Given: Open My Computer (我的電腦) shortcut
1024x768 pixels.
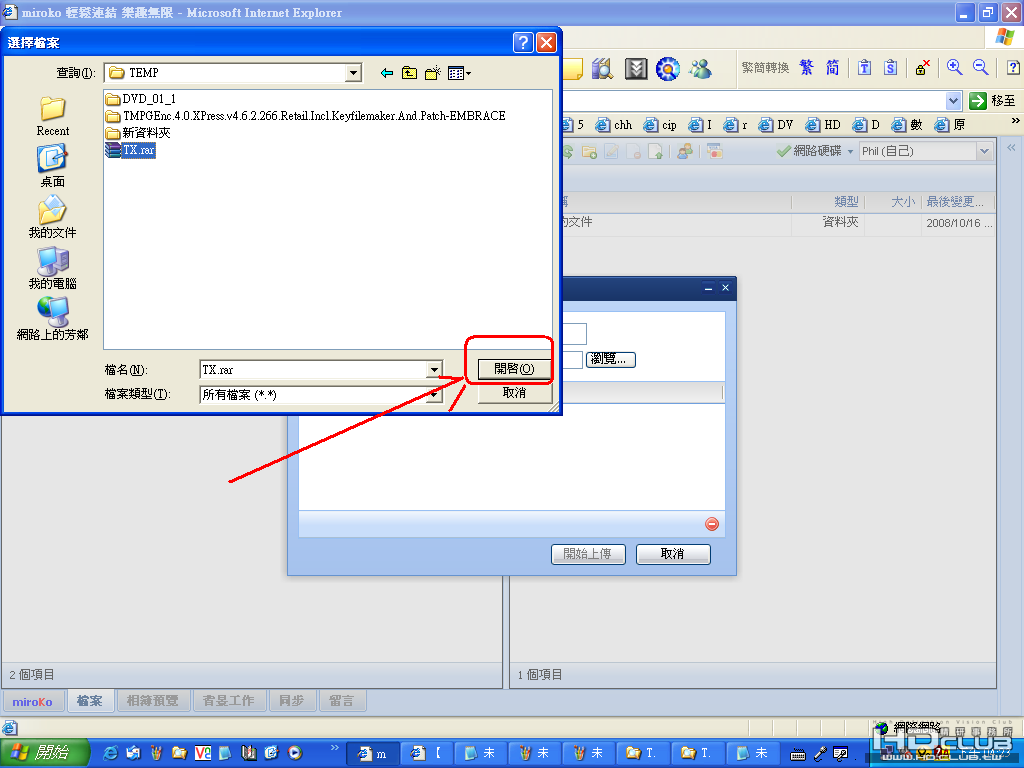Looking at the screenshot, I should point(52,268).
